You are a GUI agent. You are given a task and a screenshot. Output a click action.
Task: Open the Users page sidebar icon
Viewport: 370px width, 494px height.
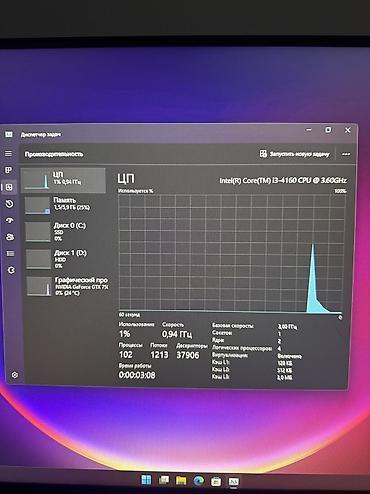(x=10, y=237)
